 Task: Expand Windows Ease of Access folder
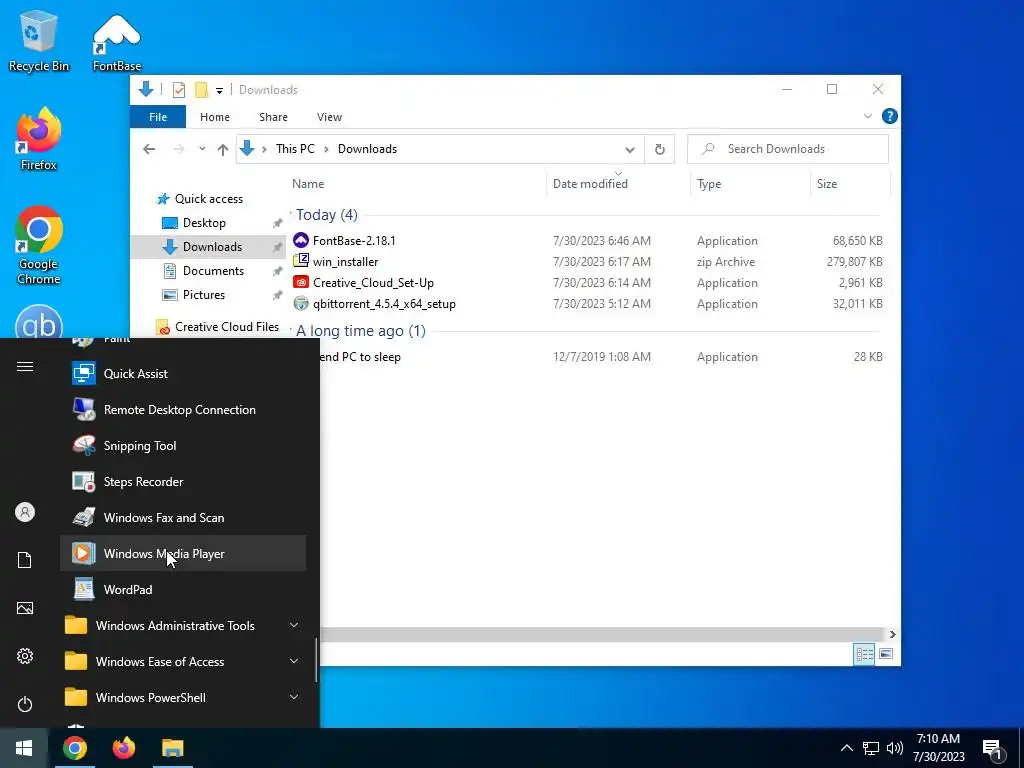coord(183,661)
